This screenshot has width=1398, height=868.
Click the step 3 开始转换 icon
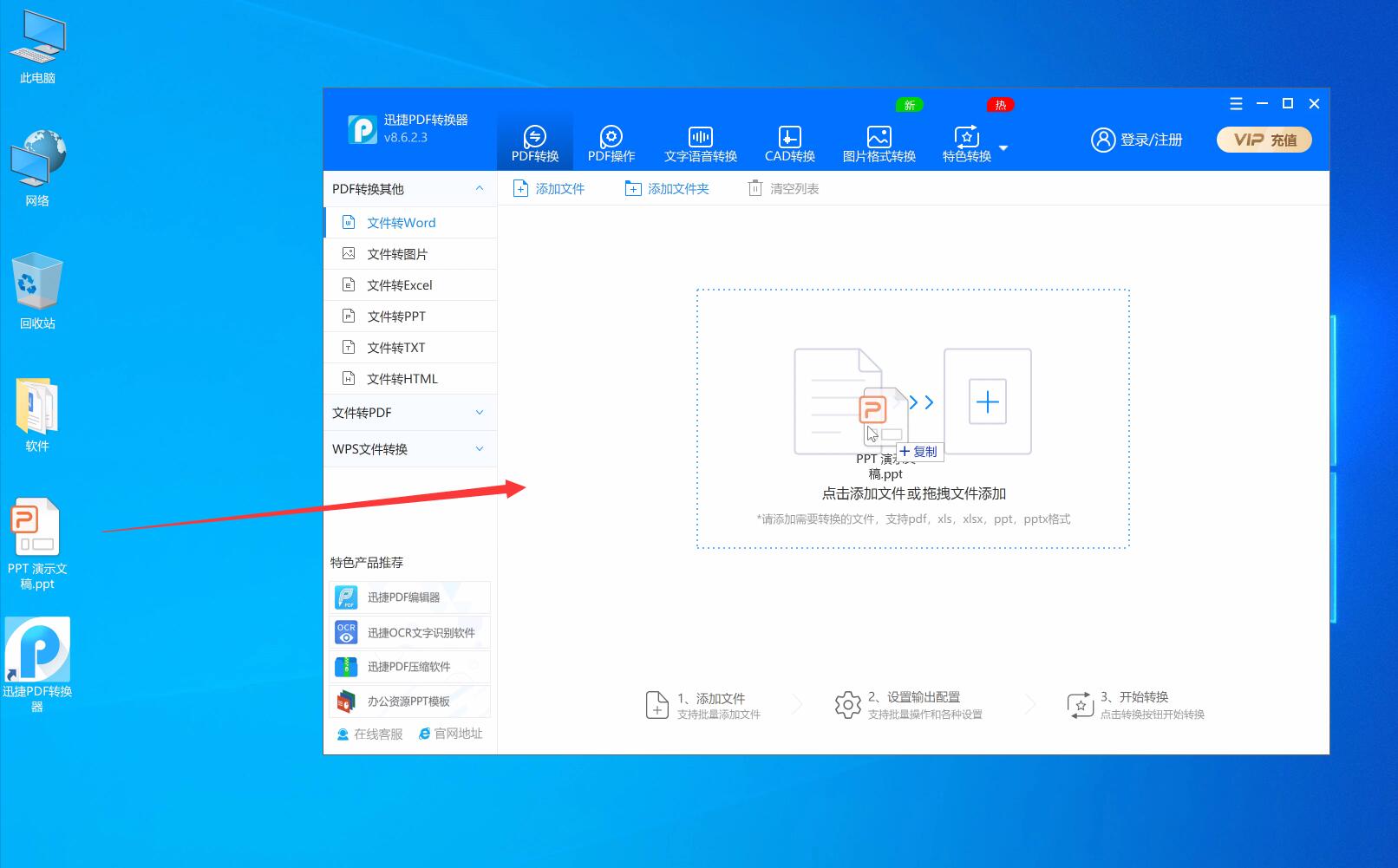pyautogui.click(x=1080, y=705)
